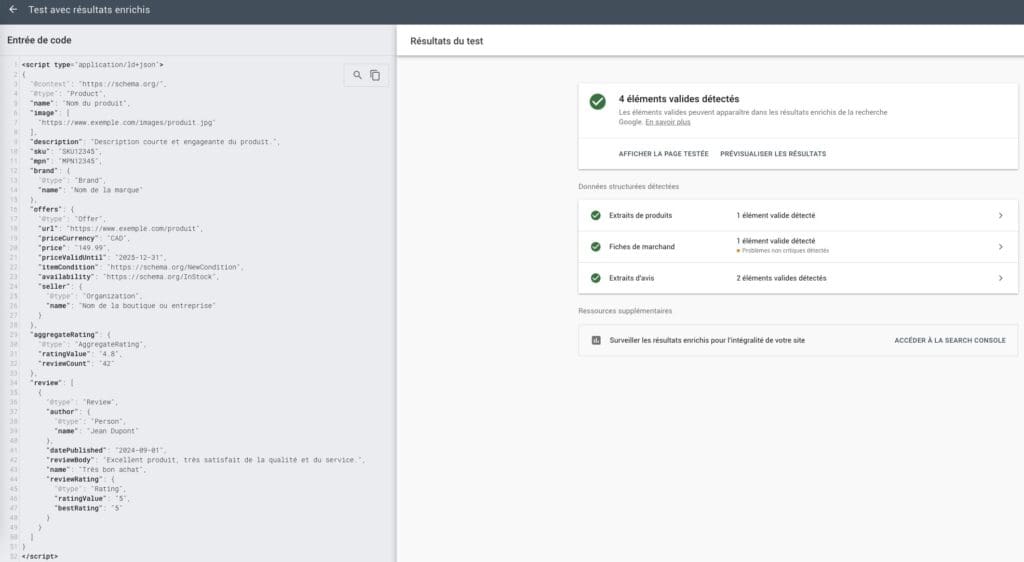
Task: Click '2 éléments valides détectés' text
Action: pos(781,278)
